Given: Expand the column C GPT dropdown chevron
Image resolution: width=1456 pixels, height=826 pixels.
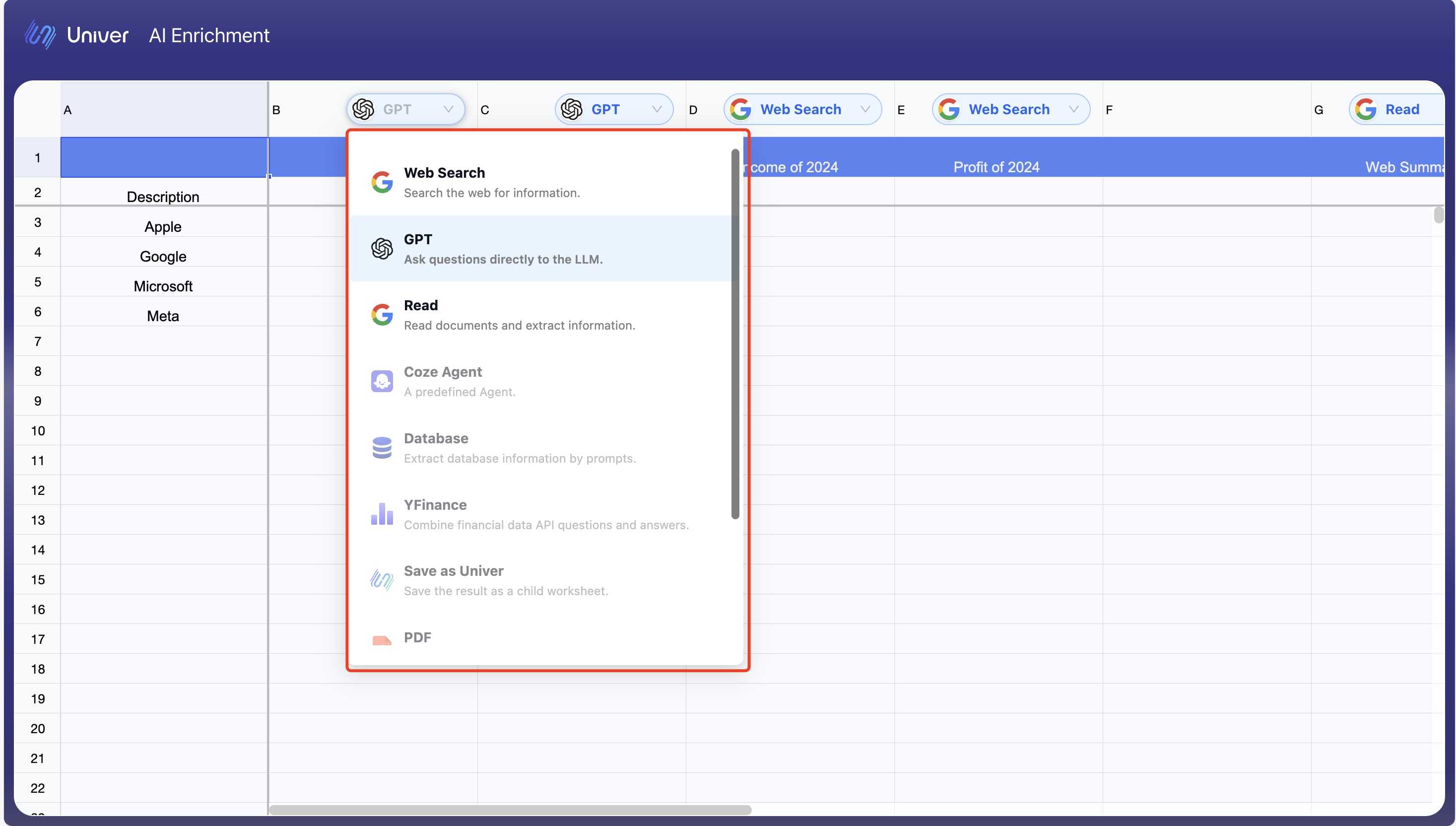Looking at the screenshot, I should pyautogui.click(x=657, y=110).
